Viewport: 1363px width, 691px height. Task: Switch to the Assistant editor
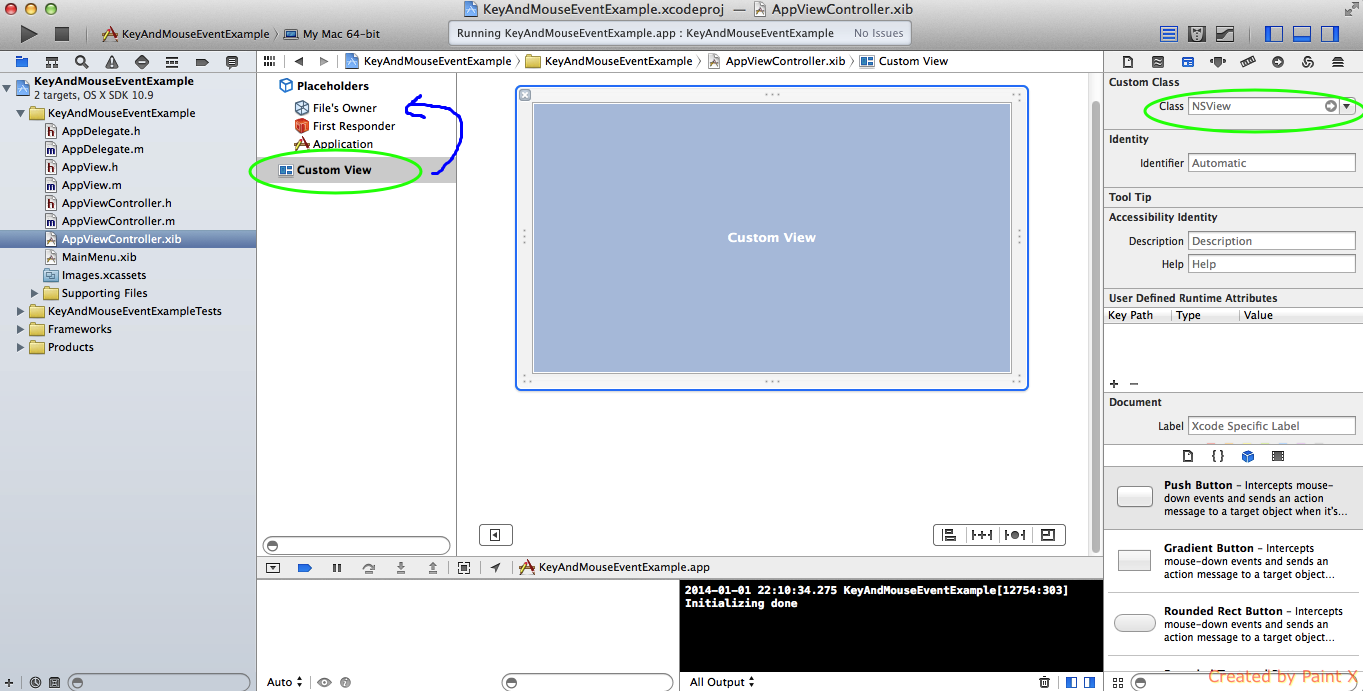1197,33
